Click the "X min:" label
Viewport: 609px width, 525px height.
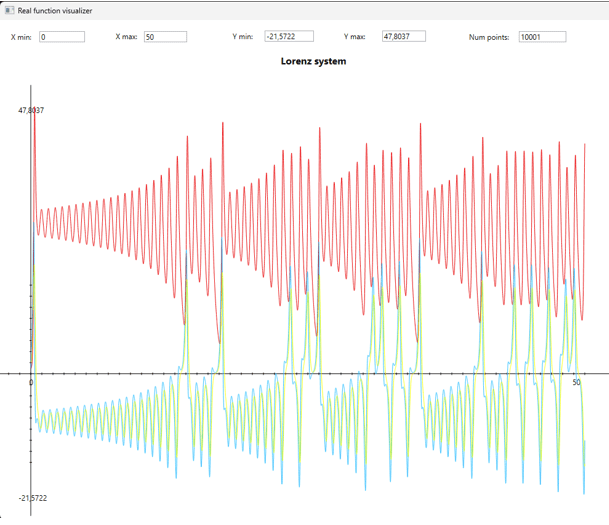[20, 37]
